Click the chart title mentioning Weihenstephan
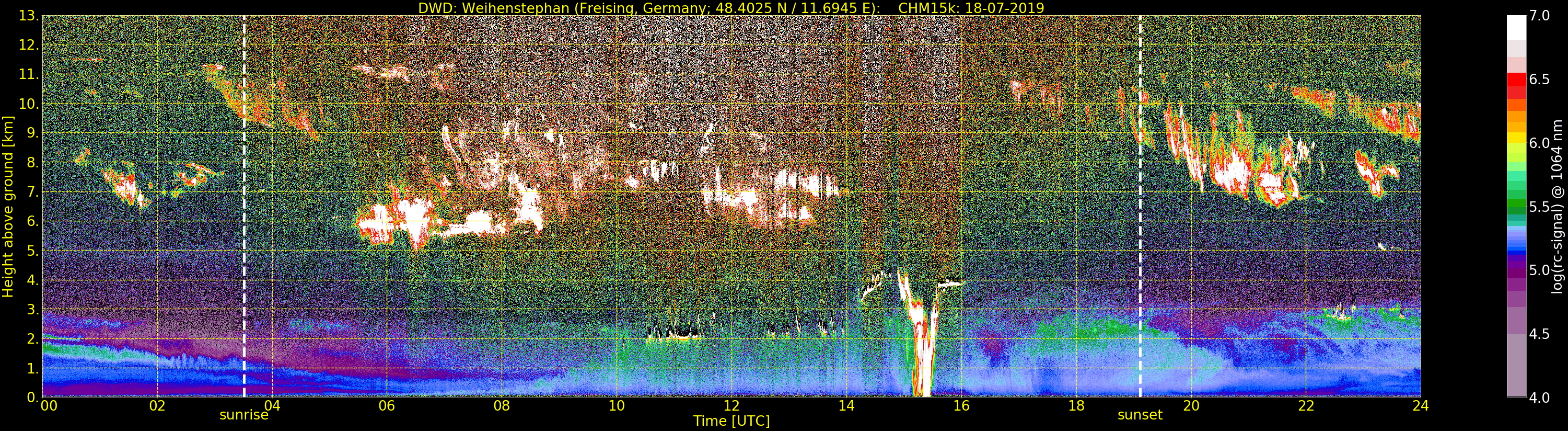This screenshot has width=1568, height=431. pyautogui.click(x=731, y=8)
